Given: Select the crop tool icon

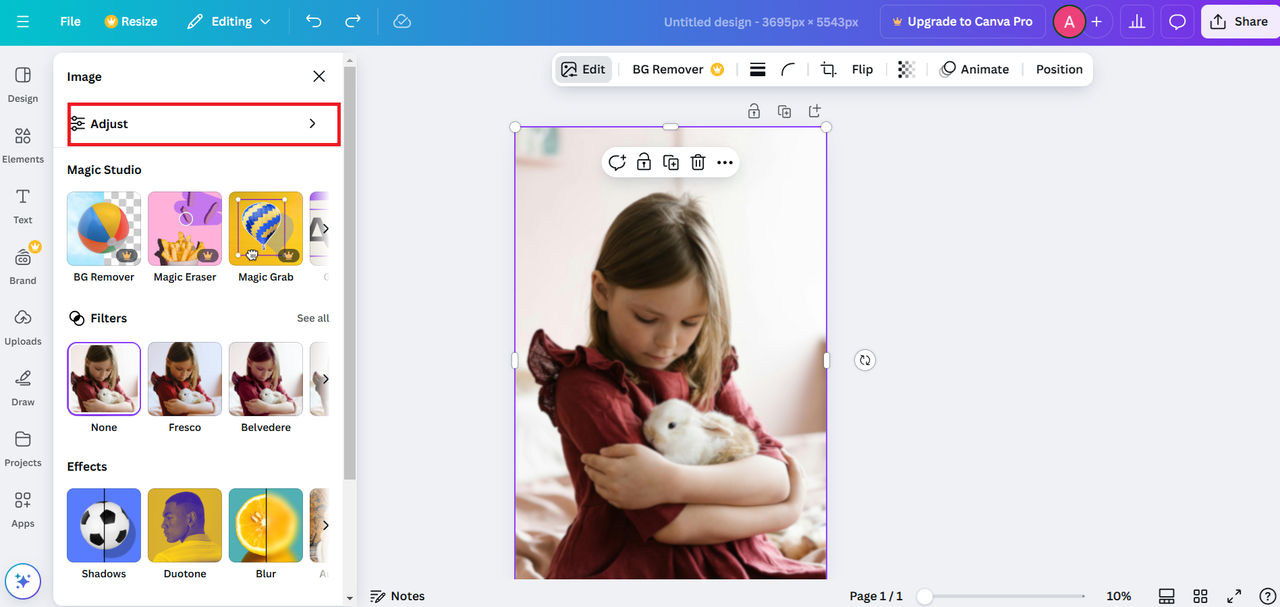Looking at the screenshot, I should pyautogui.click(x=828, y=69).
